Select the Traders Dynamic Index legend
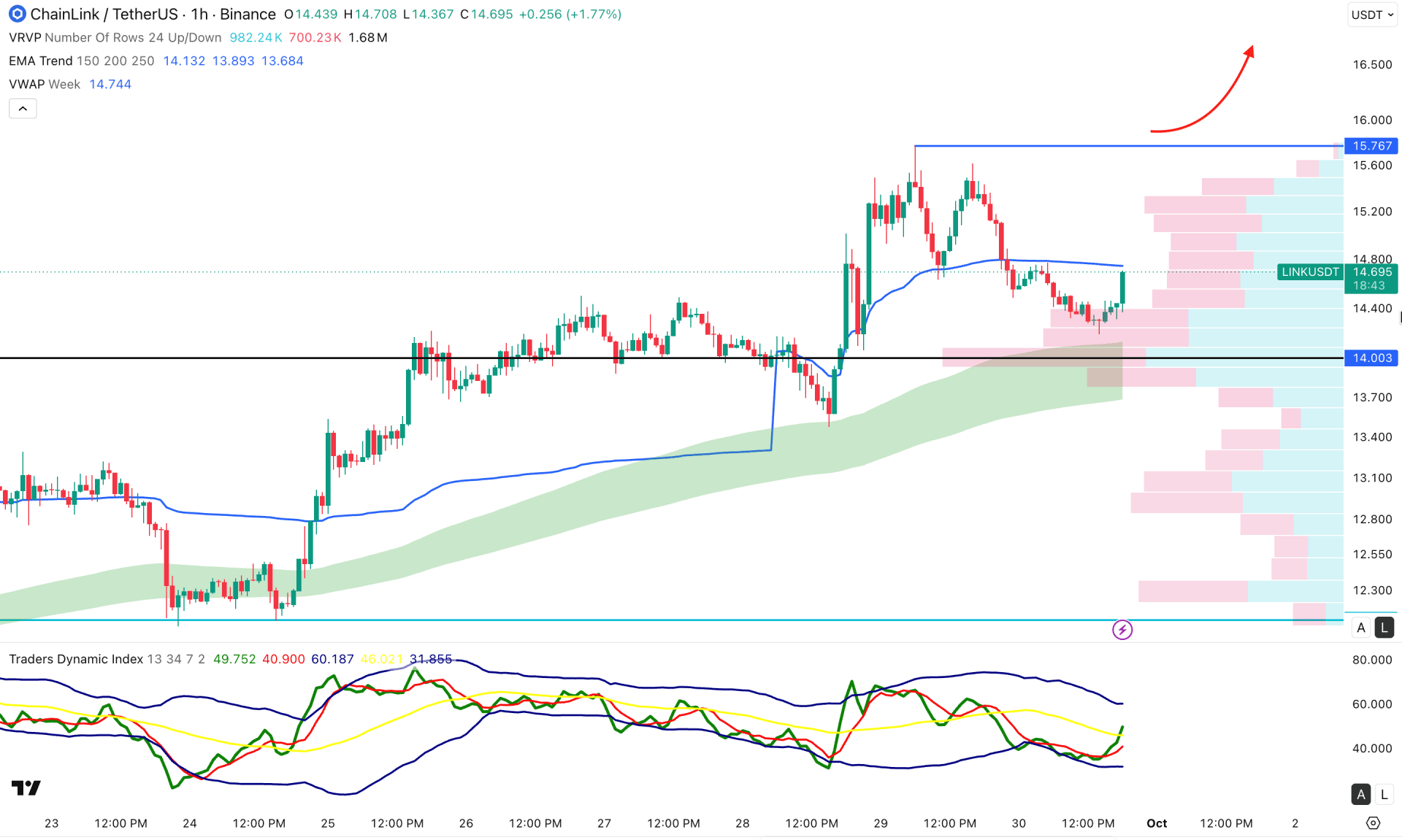Viewport: 1402px width, 840px height. pyautogui.click(x=107, y=659)
